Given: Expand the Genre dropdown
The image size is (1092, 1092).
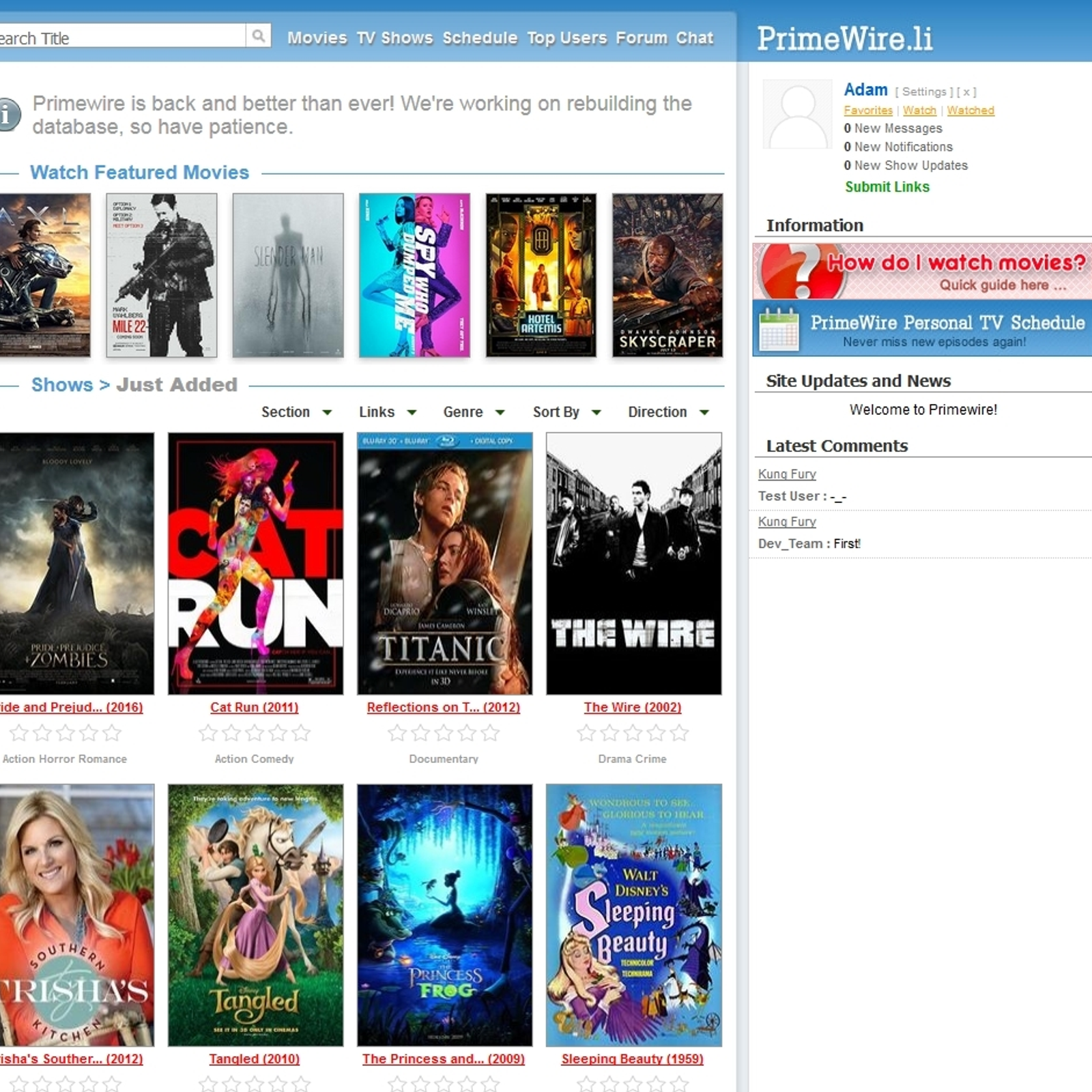Looking at the screenshot, I should tap(474, 412).
